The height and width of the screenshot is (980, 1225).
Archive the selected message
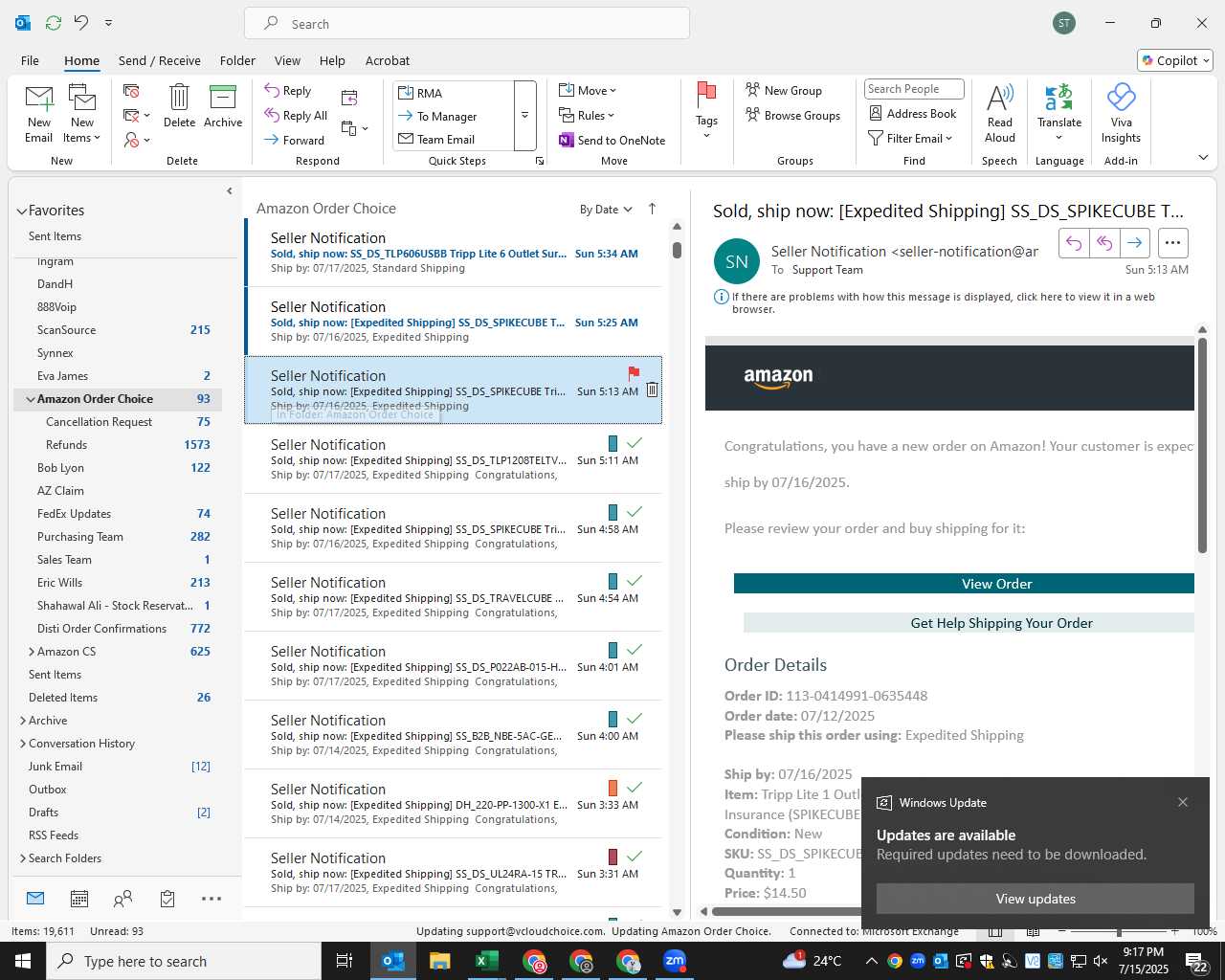point(223,105)
